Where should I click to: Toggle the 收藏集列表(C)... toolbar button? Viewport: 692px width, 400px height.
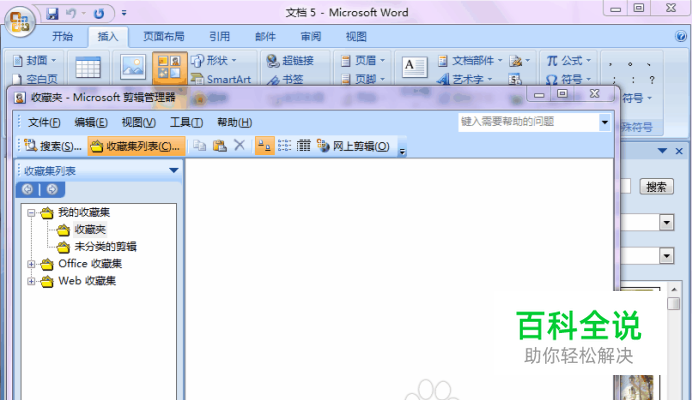(x=136, y=146)
